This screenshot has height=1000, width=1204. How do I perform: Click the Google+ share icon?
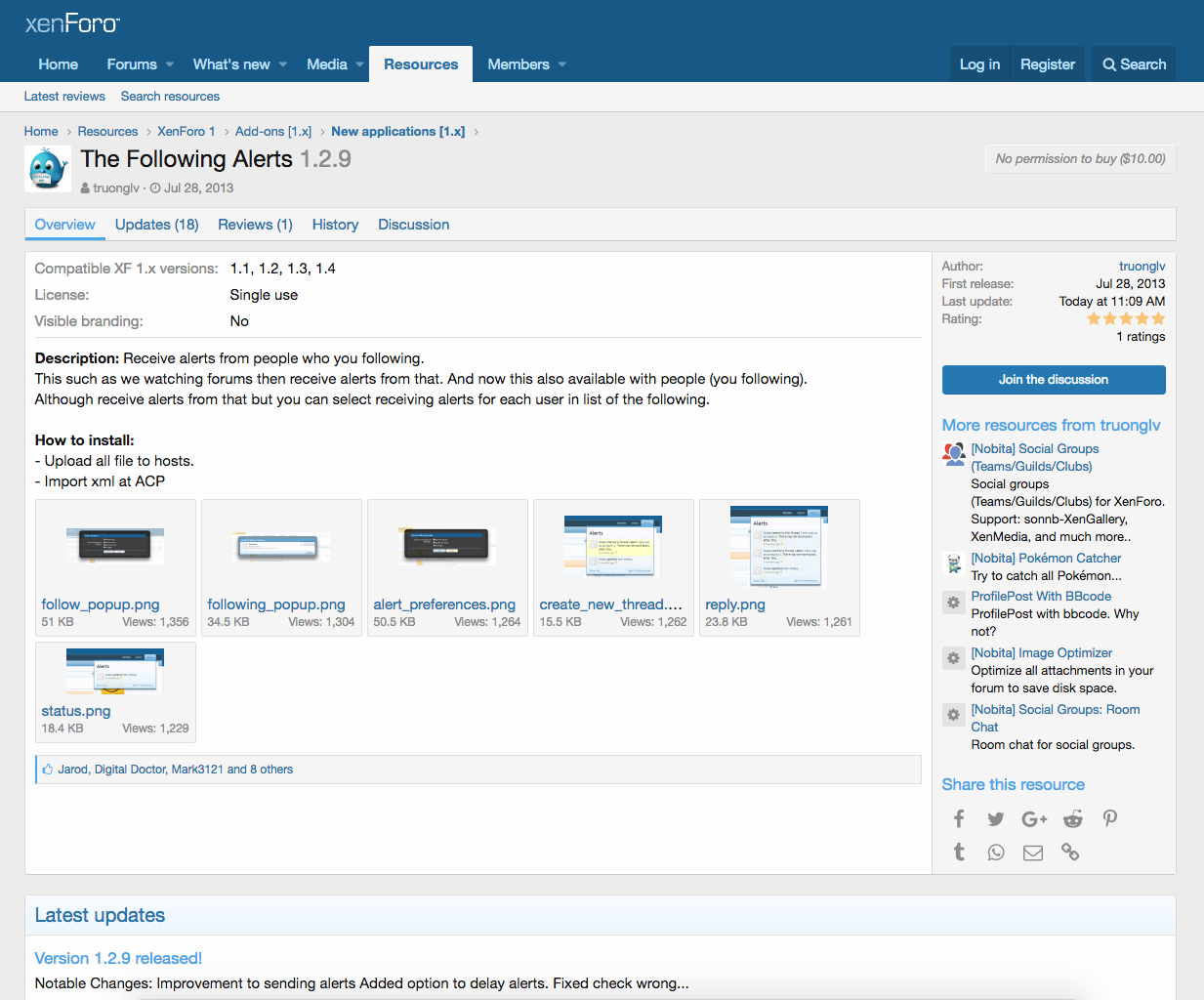coord(1033,819)
